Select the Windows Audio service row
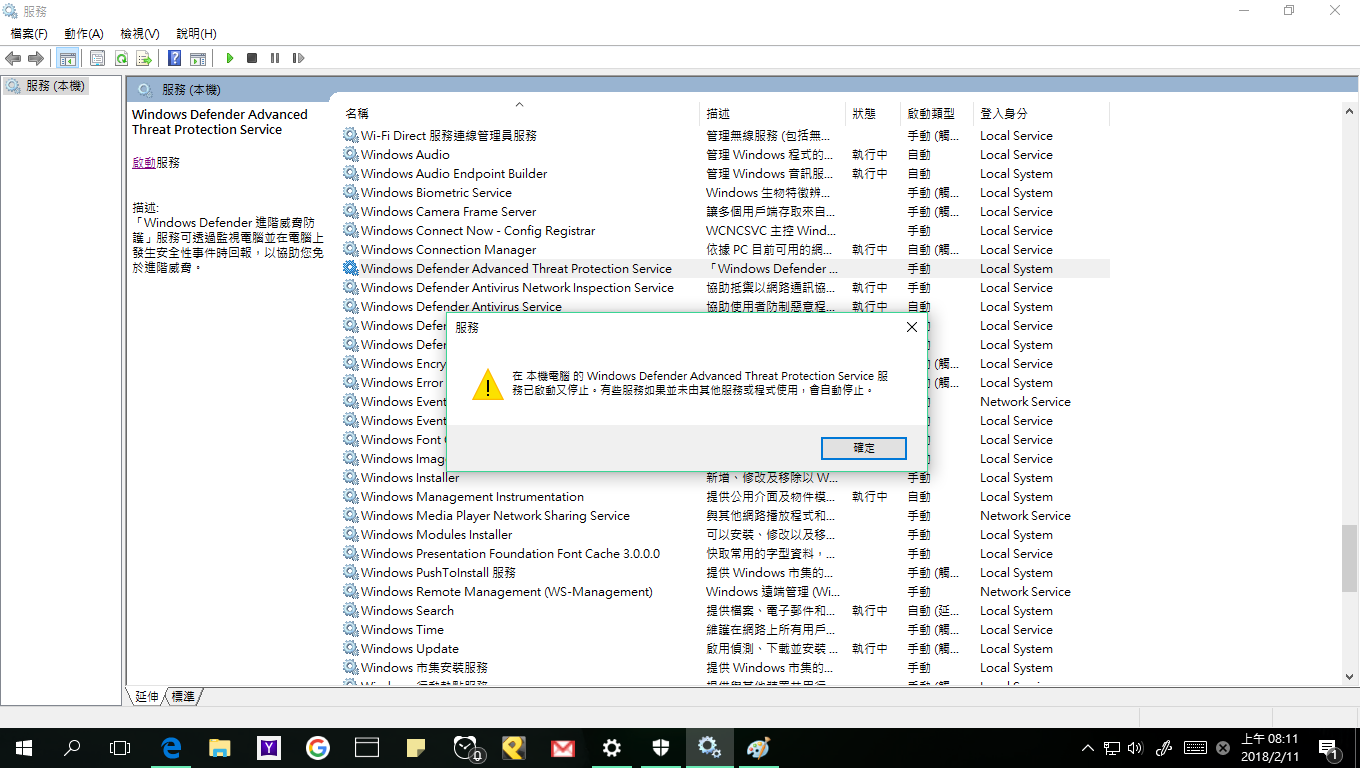 point(725,155)
